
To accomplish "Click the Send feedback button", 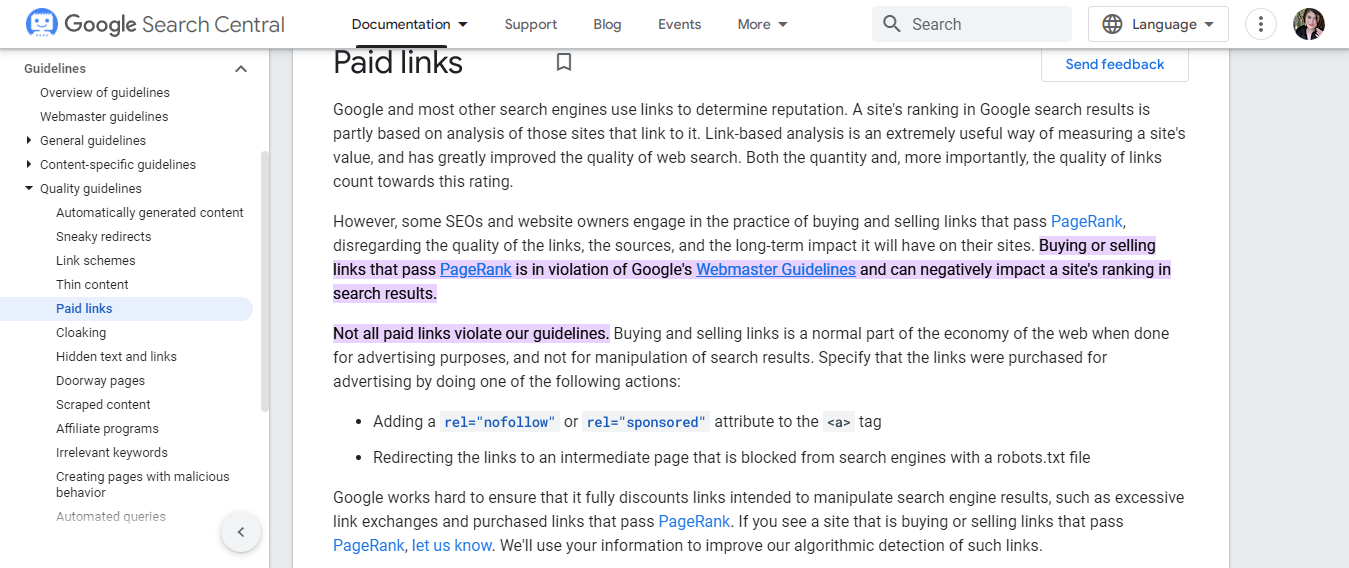I will coord(1115,64).
